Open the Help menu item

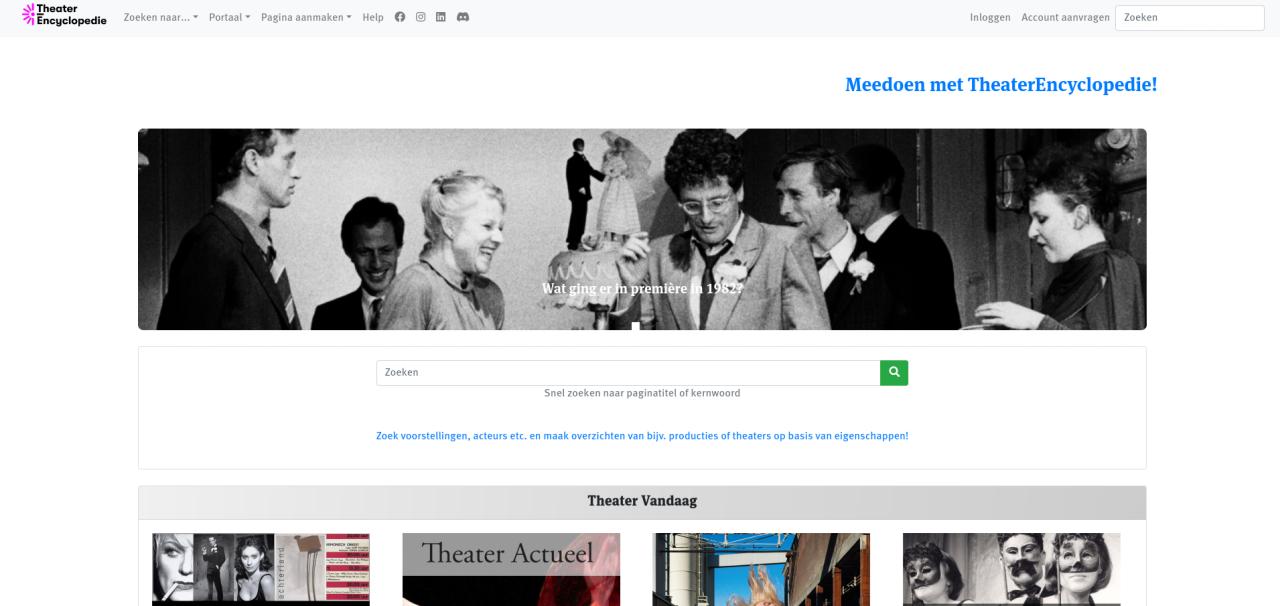point(373,17)
